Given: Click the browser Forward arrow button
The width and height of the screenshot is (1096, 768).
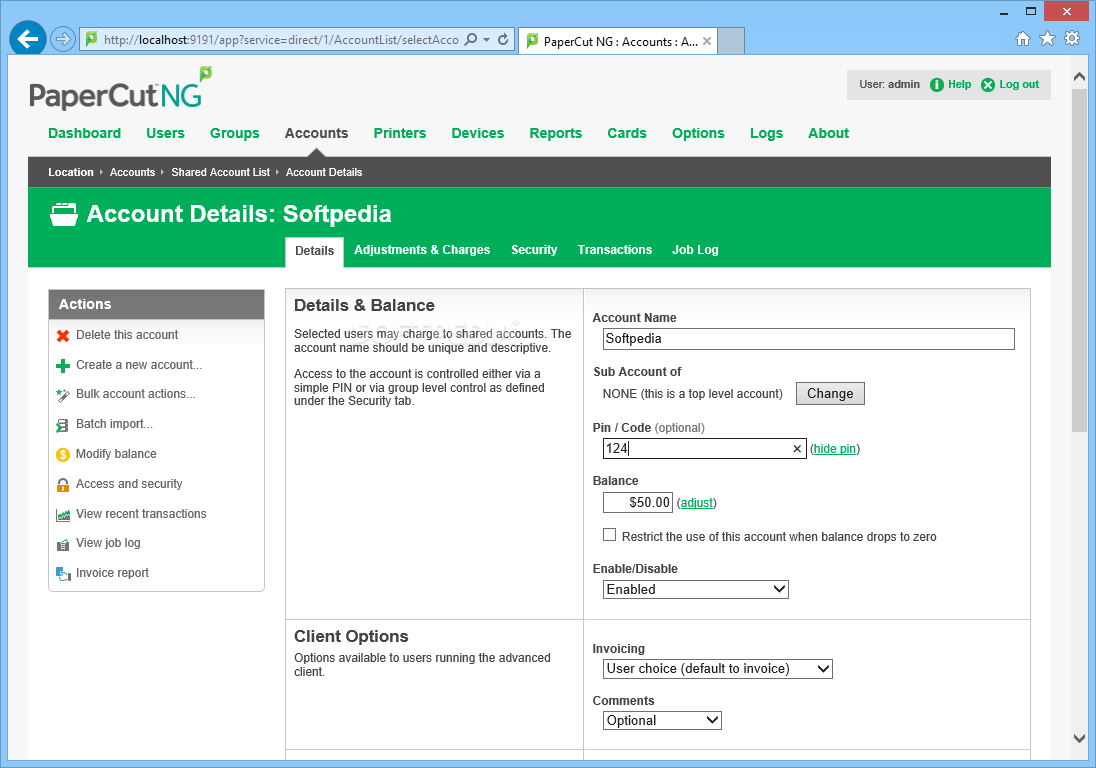Looking at the screenshot, I should [x=63, y=39].
